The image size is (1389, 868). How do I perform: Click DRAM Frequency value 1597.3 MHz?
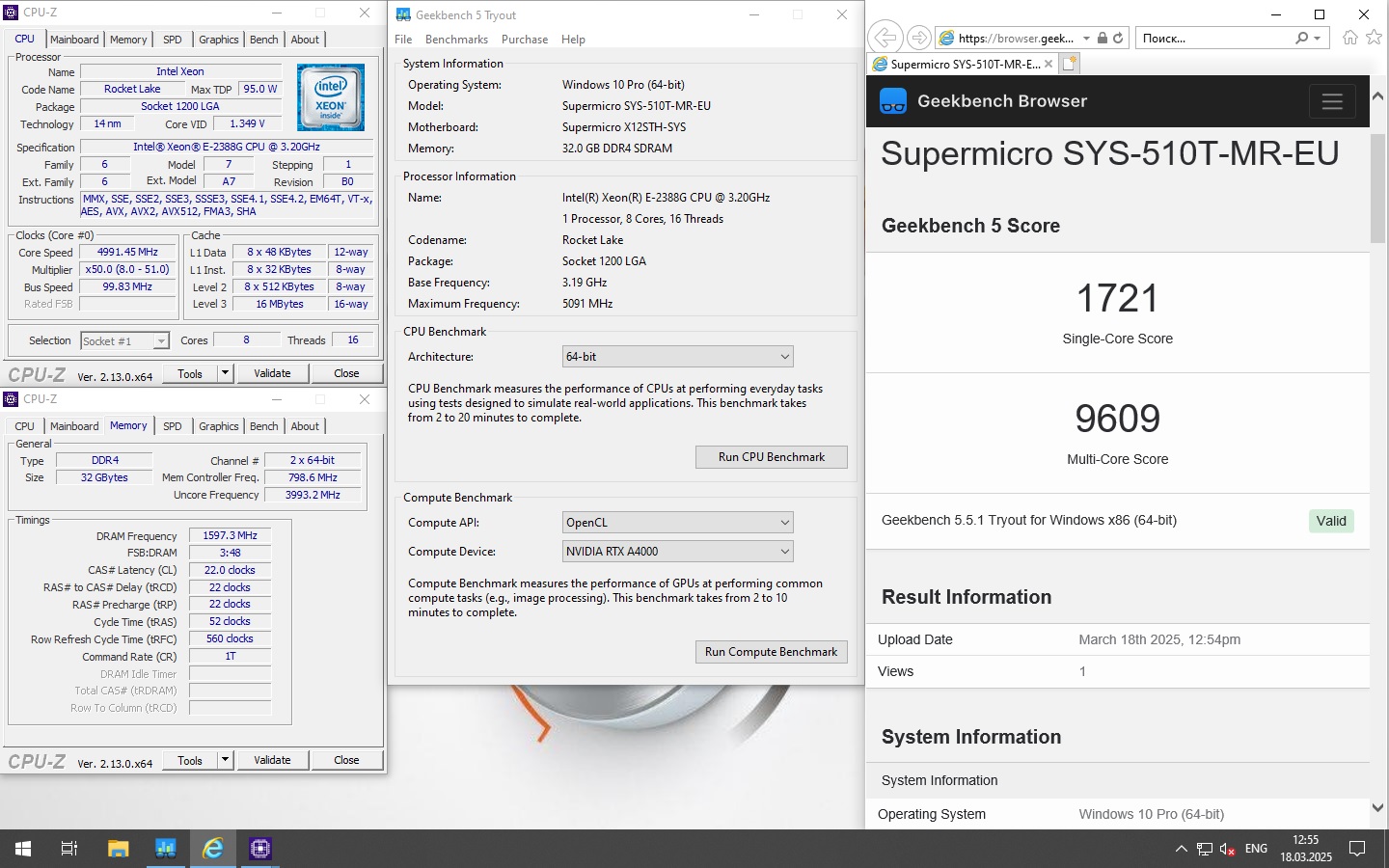coord(230,535)
